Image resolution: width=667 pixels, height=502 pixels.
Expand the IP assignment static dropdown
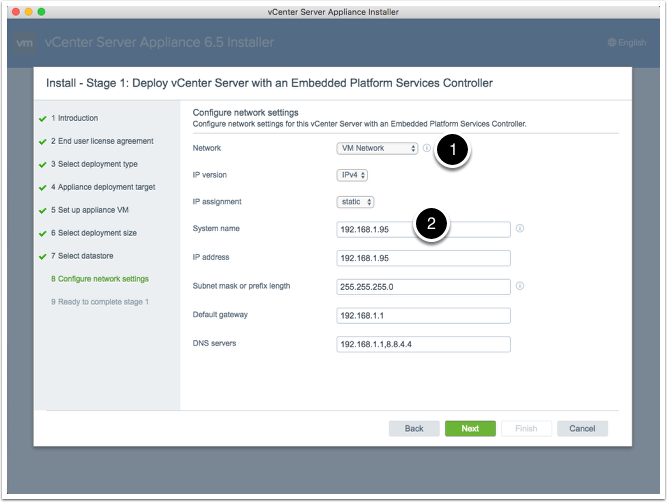(356, 202)
